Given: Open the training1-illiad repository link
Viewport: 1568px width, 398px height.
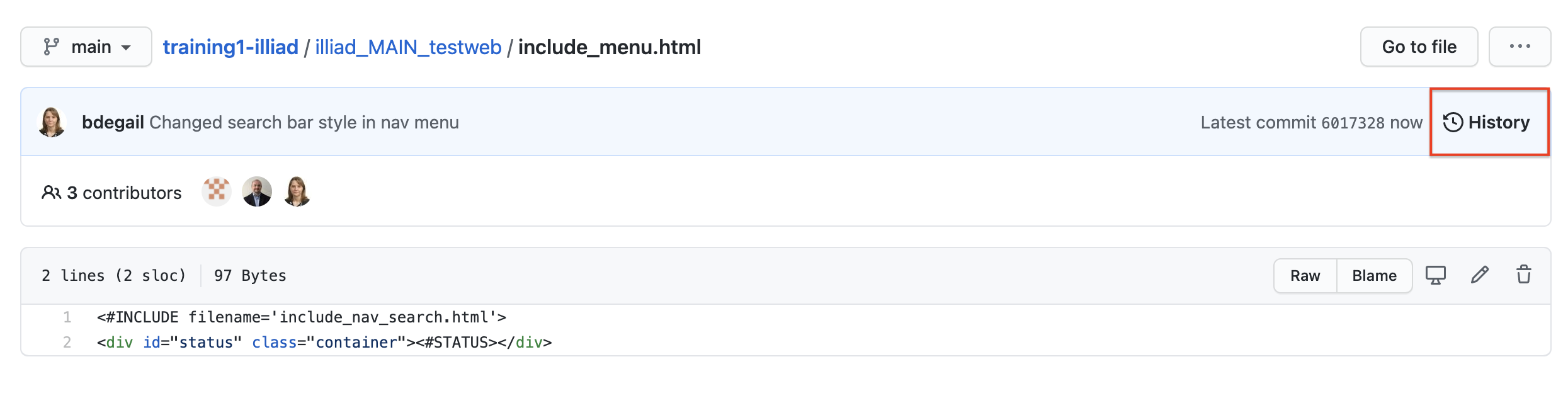Looking at the screenshot, I should point(230,47).
